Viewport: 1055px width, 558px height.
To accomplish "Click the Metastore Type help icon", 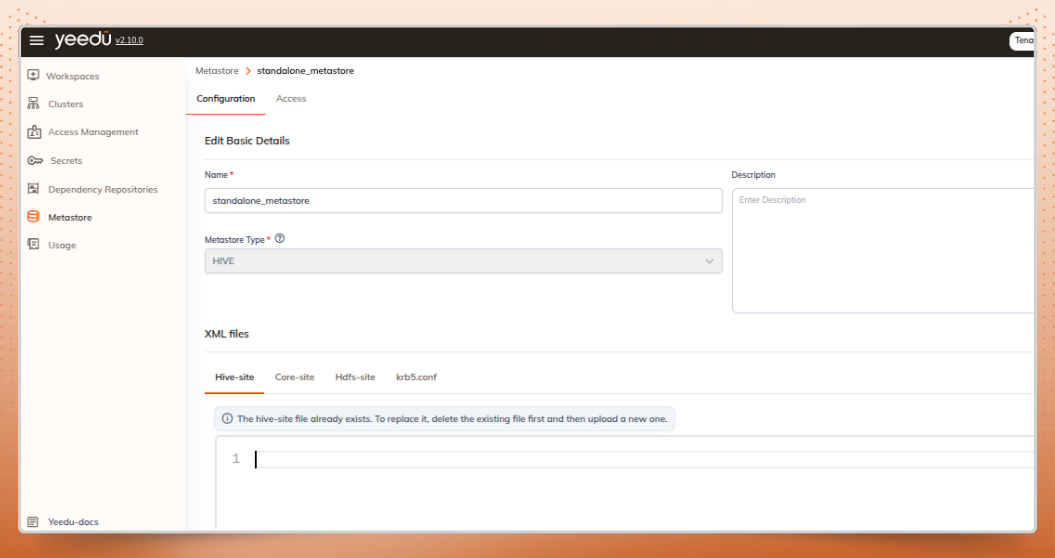I will coord(280,238).
